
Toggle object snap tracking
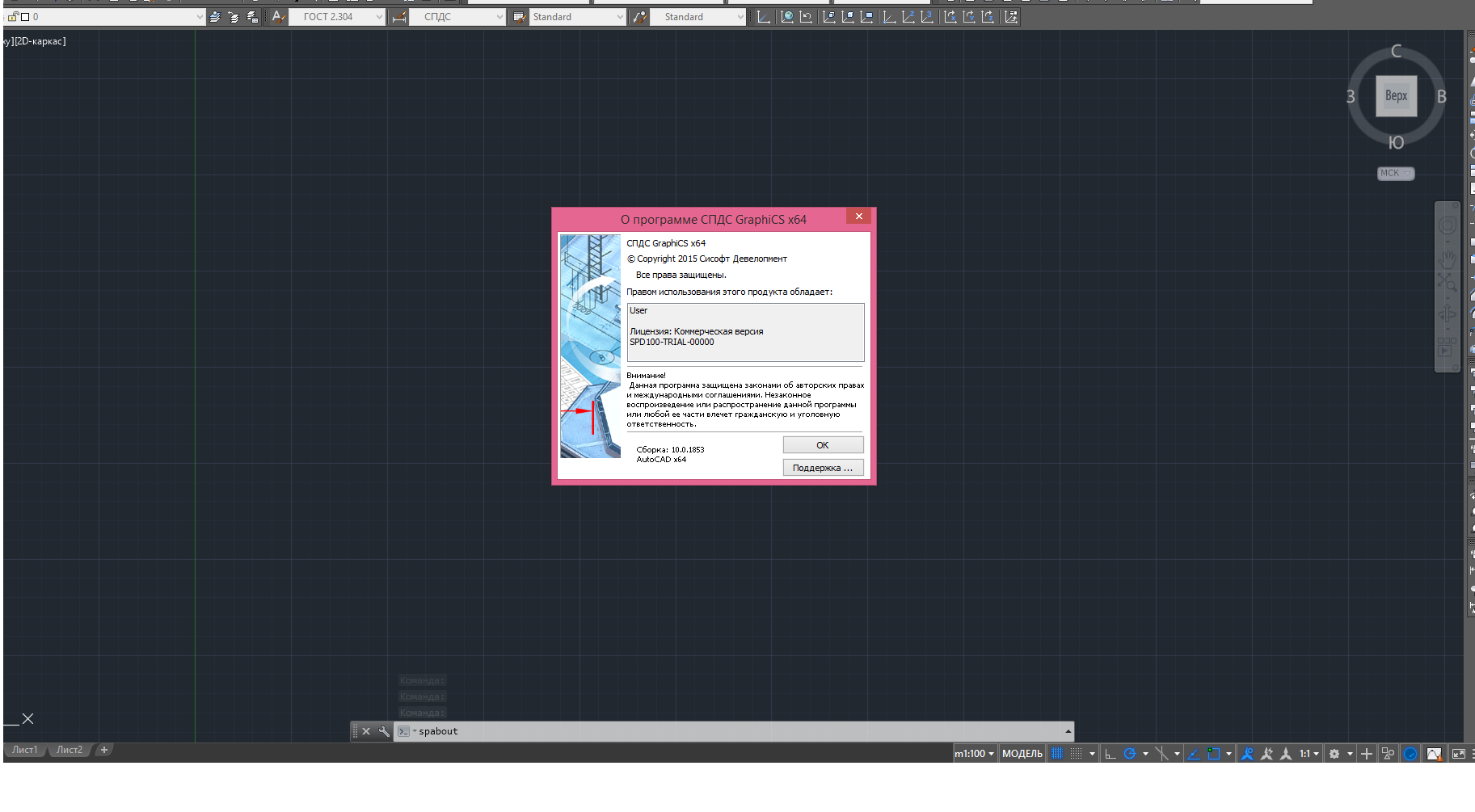(1194, 754)
